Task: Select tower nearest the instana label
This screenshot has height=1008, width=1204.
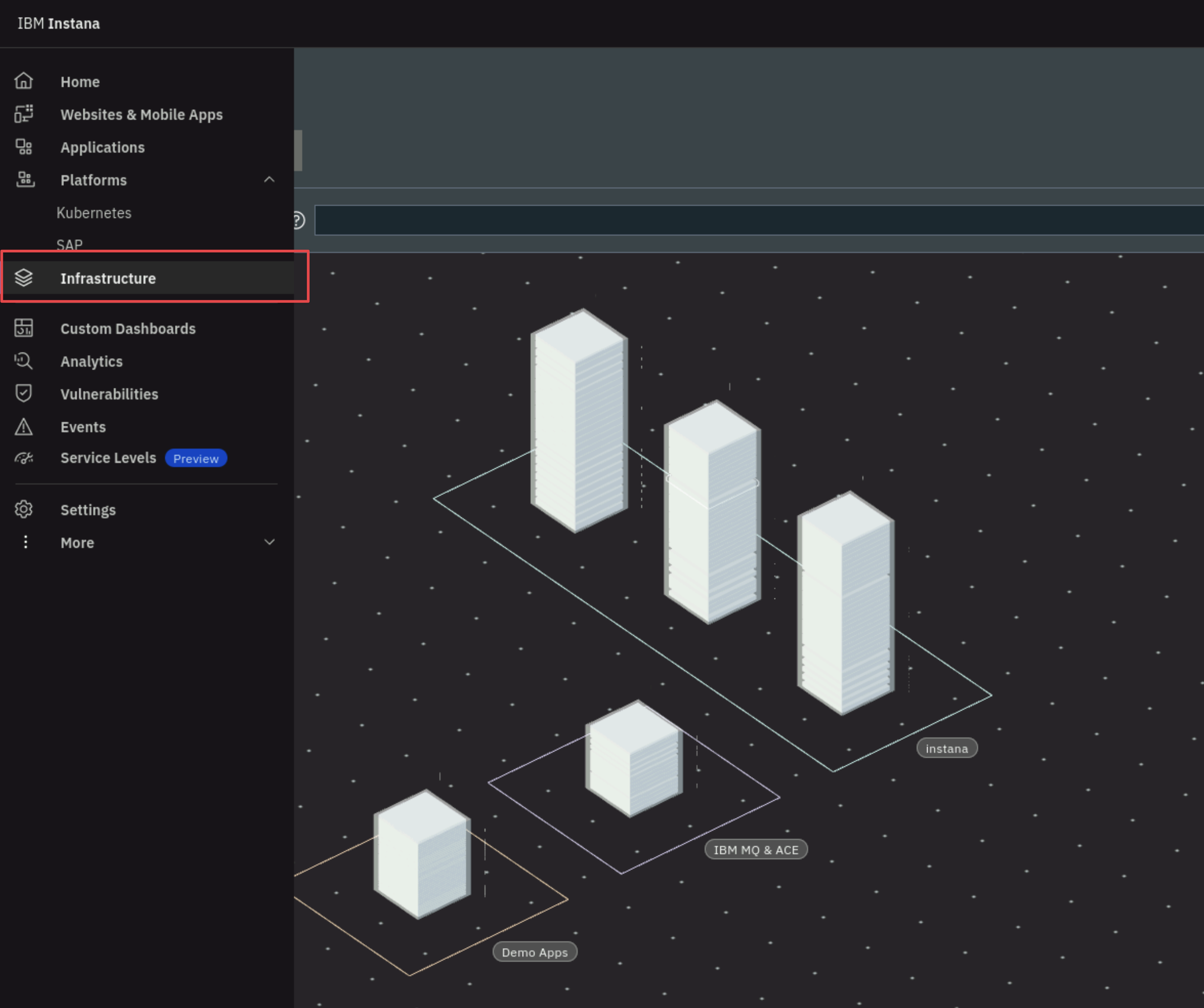Action: click(846, 603)
